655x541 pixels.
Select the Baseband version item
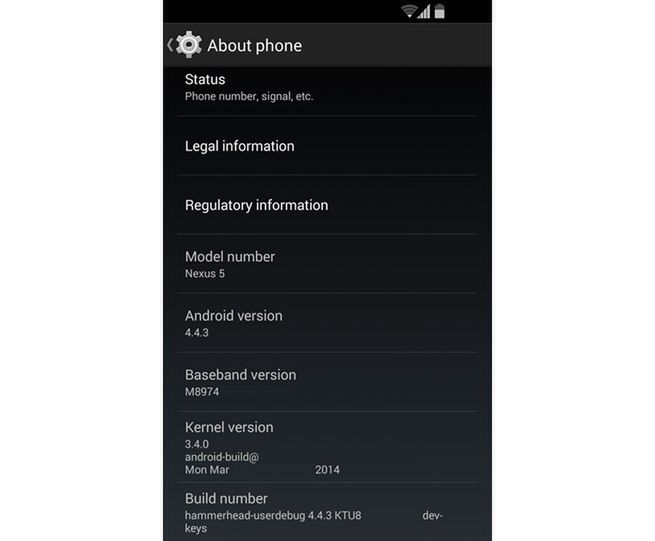[x=328, y=383]
